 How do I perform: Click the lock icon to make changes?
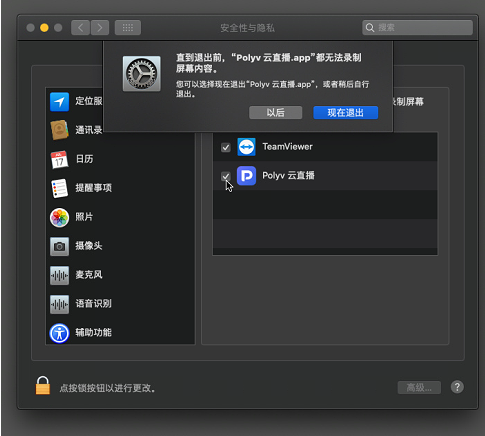pyautogui.click(x=43, y=385)
